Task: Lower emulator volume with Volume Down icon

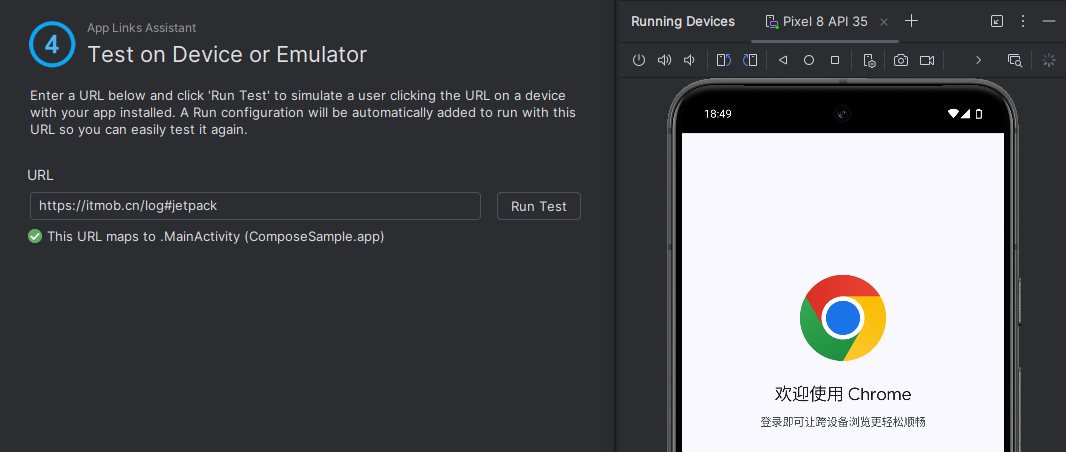Action: pyautogui.click(x=689, y=60)
